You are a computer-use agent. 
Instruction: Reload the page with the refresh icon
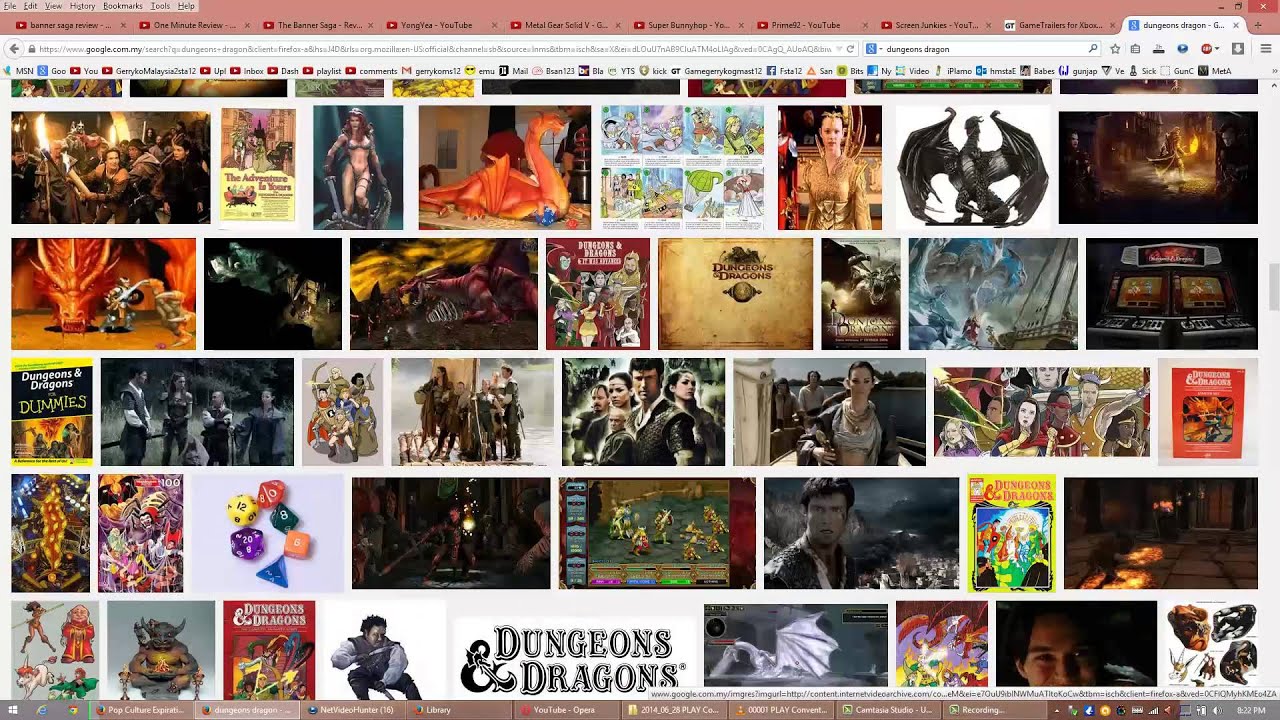point(850,48)
